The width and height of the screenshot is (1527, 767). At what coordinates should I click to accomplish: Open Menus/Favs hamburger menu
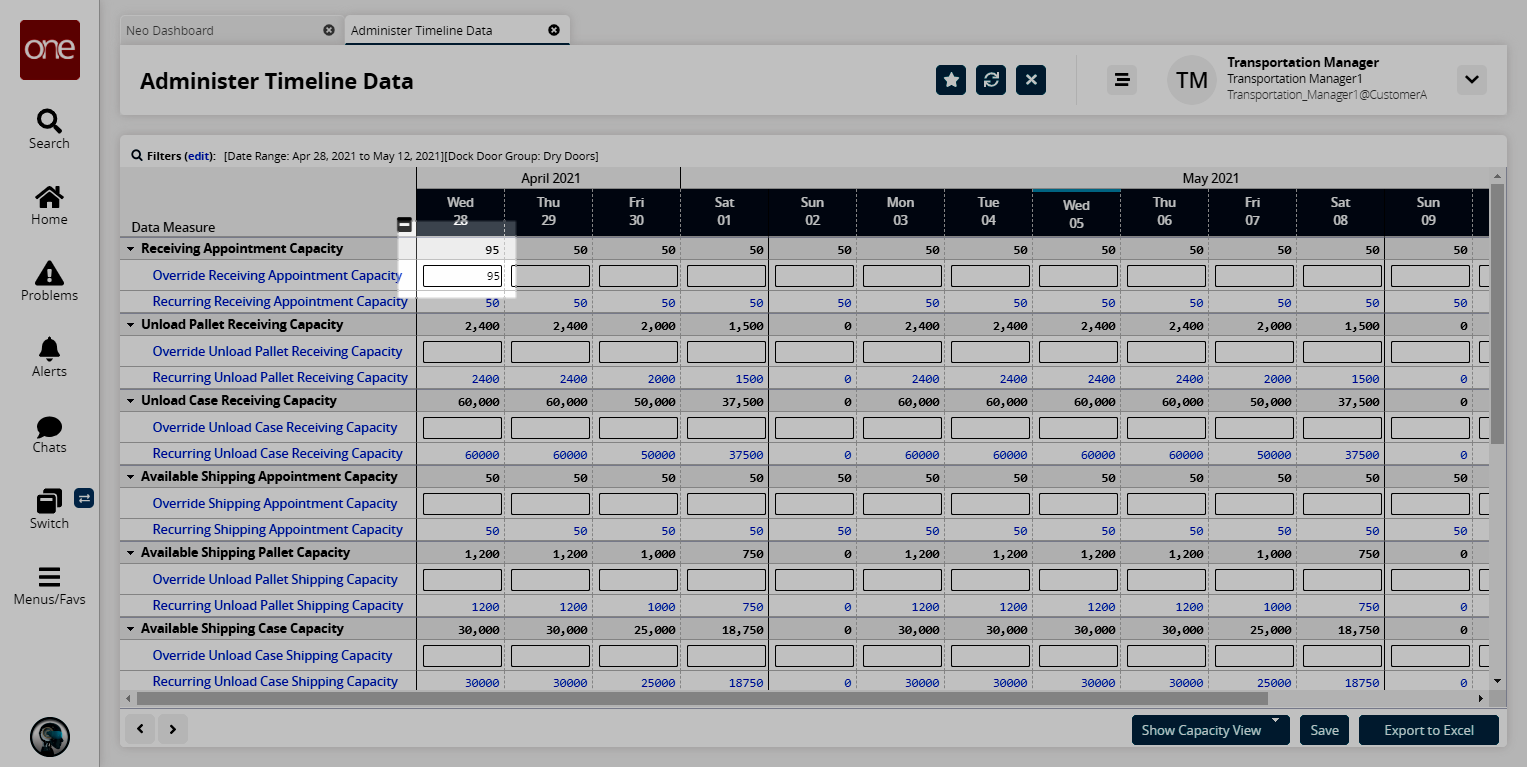click(49, 578)
